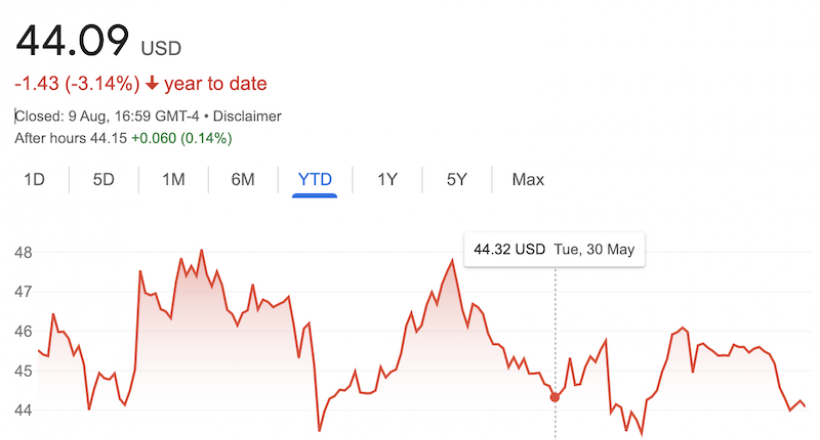The height and width of the screenshot is (440, 820).
Task: Select the 5Y chart range
Action: (x=456, y=179)
